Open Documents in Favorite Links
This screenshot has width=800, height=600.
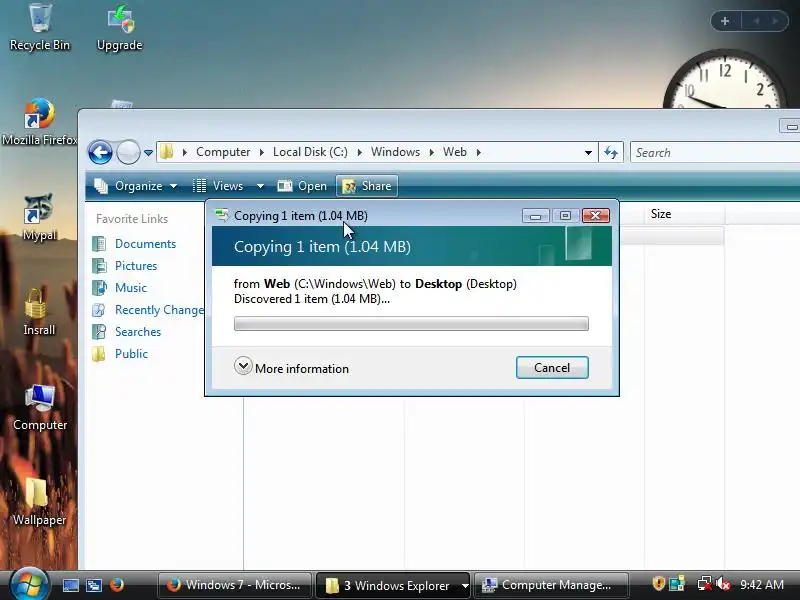[145, 244]
